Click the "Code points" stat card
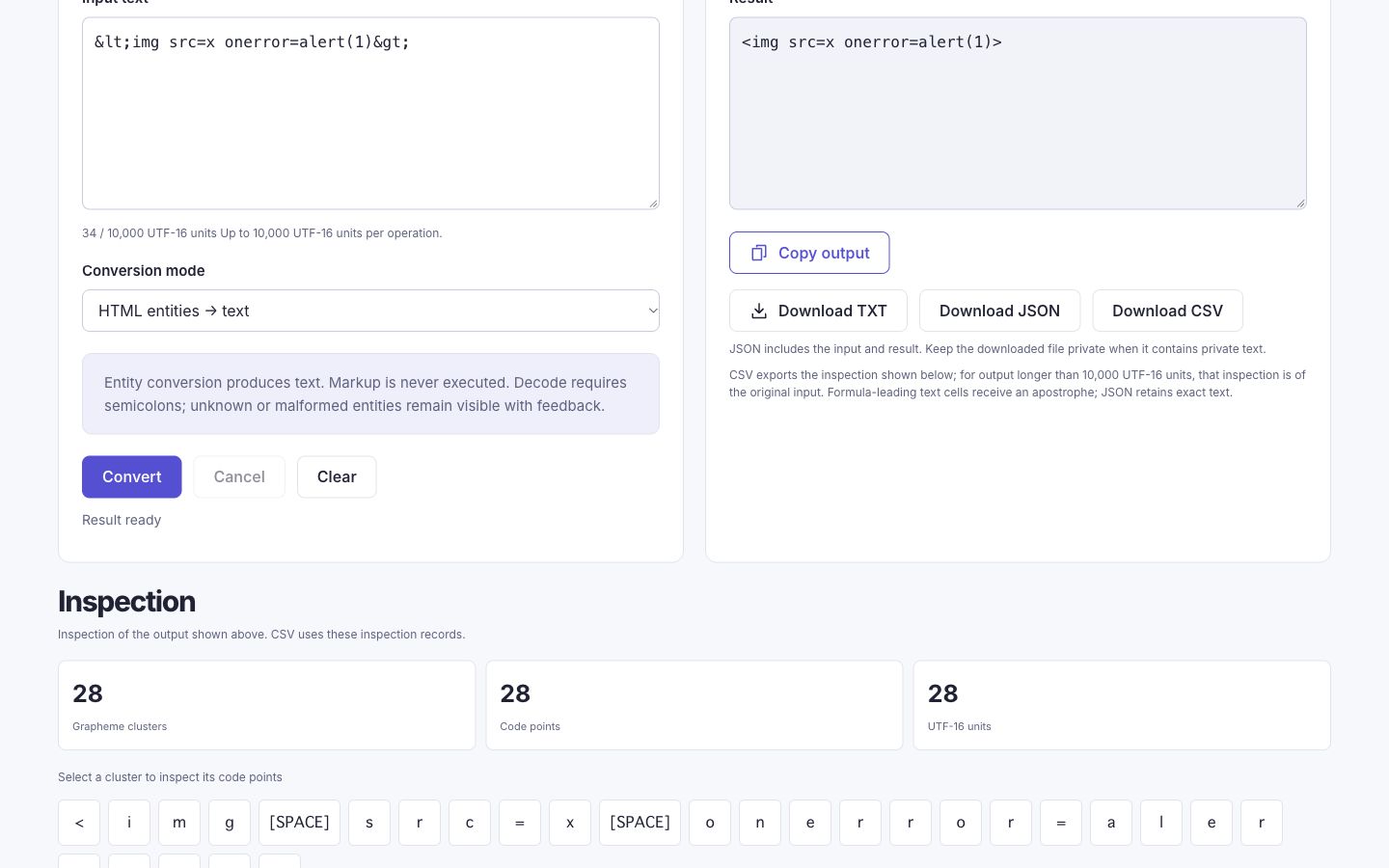 click(694, 705)
